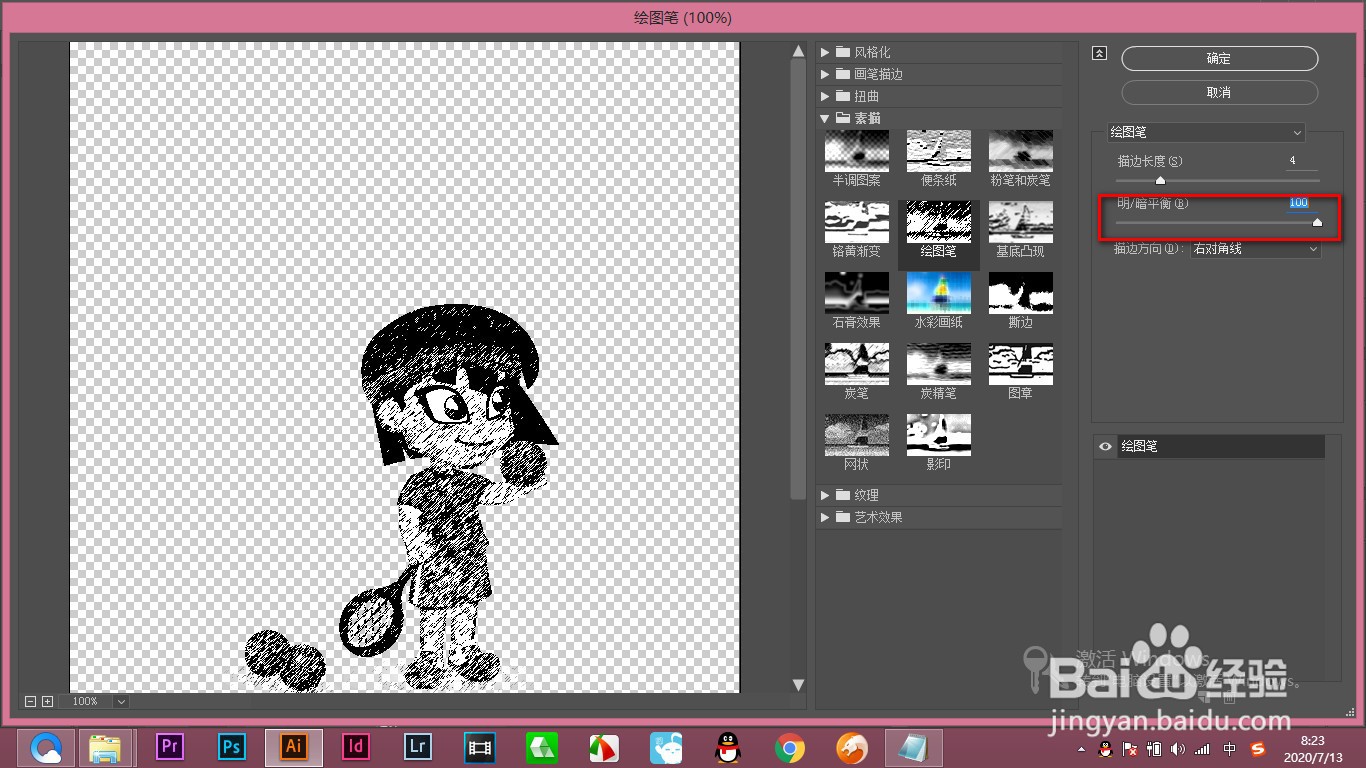
Task: Open the filmstrip video app in taskbar
Action: (480, 746)
